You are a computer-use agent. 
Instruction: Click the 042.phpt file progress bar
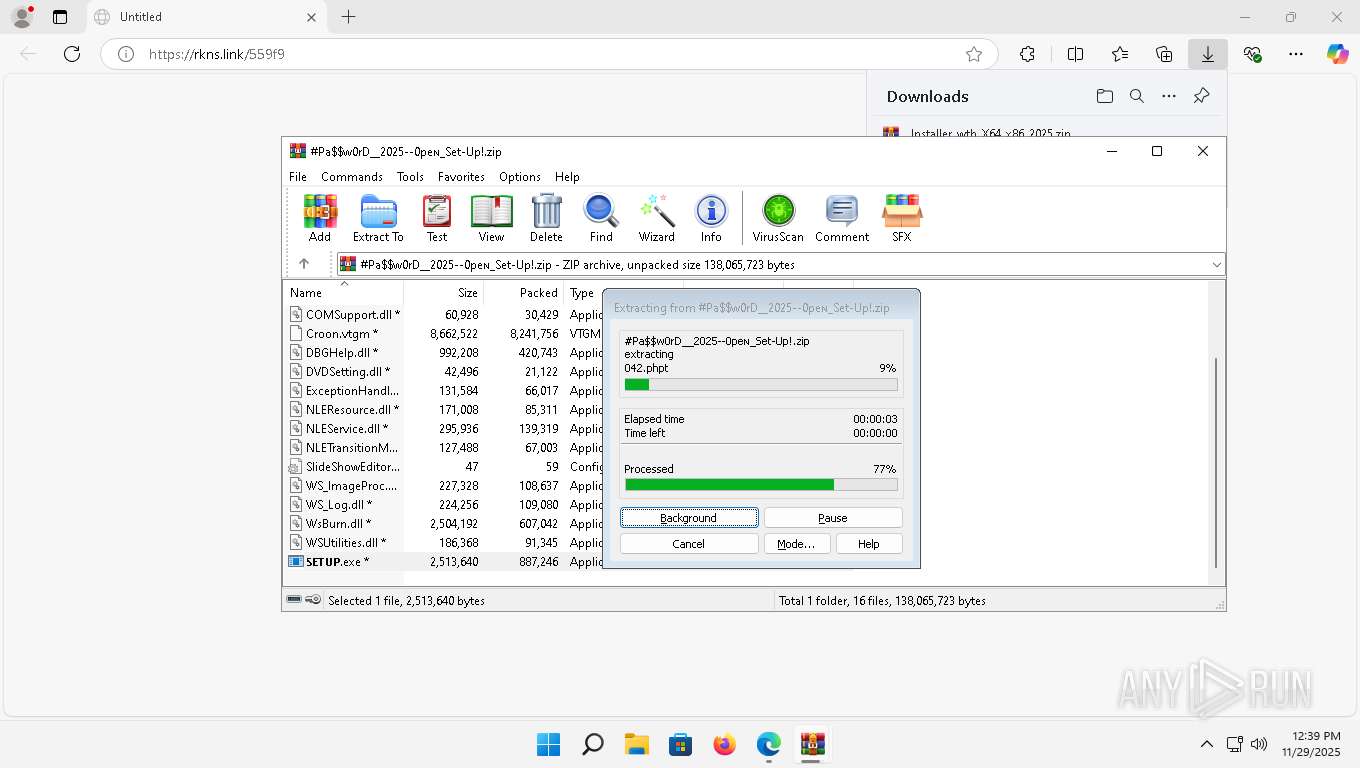click(761, 384)
